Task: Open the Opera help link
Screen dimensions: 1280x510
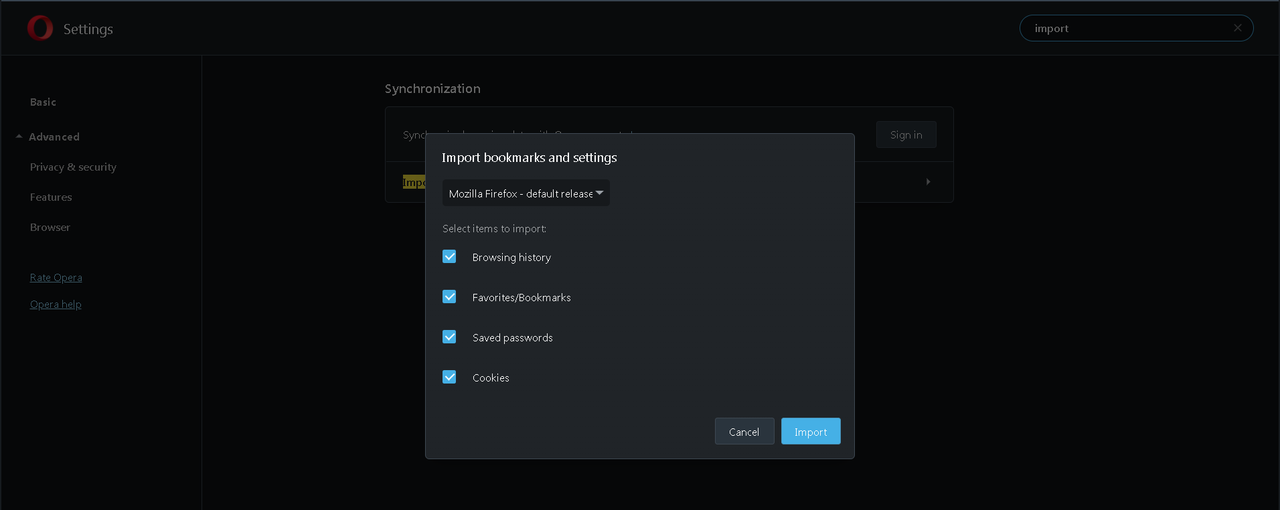Action: coord(55,304)
